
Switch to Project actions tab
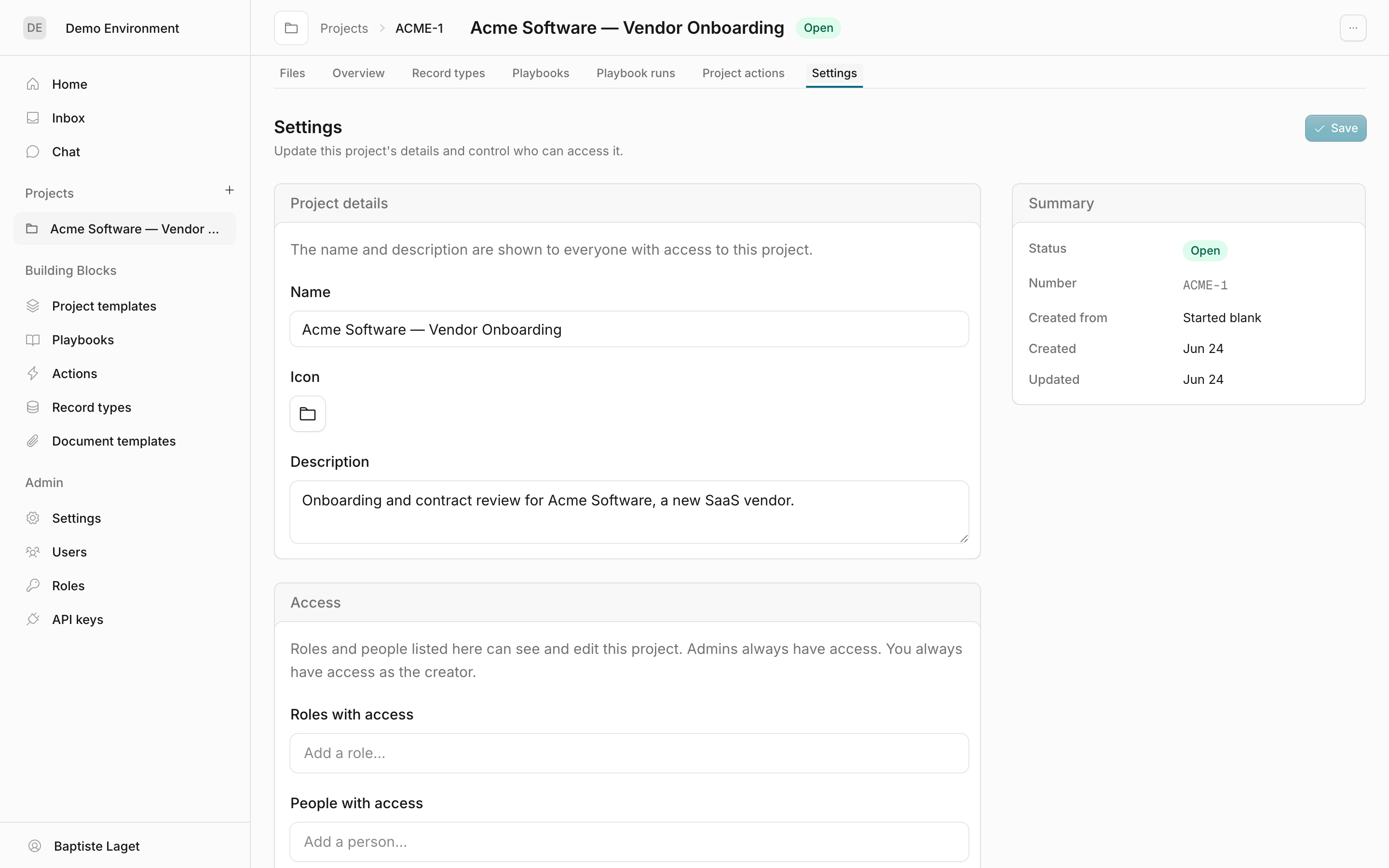(x=743, y=73)
